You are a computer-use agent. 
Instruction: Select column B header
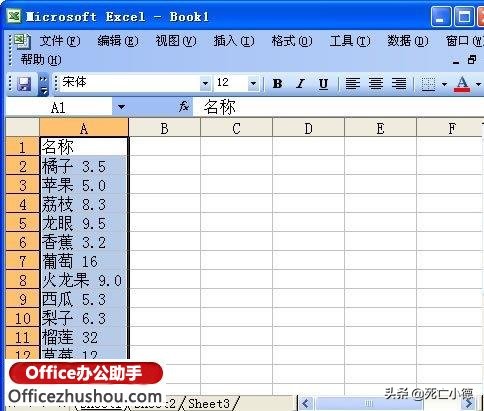tap(165, 127)
